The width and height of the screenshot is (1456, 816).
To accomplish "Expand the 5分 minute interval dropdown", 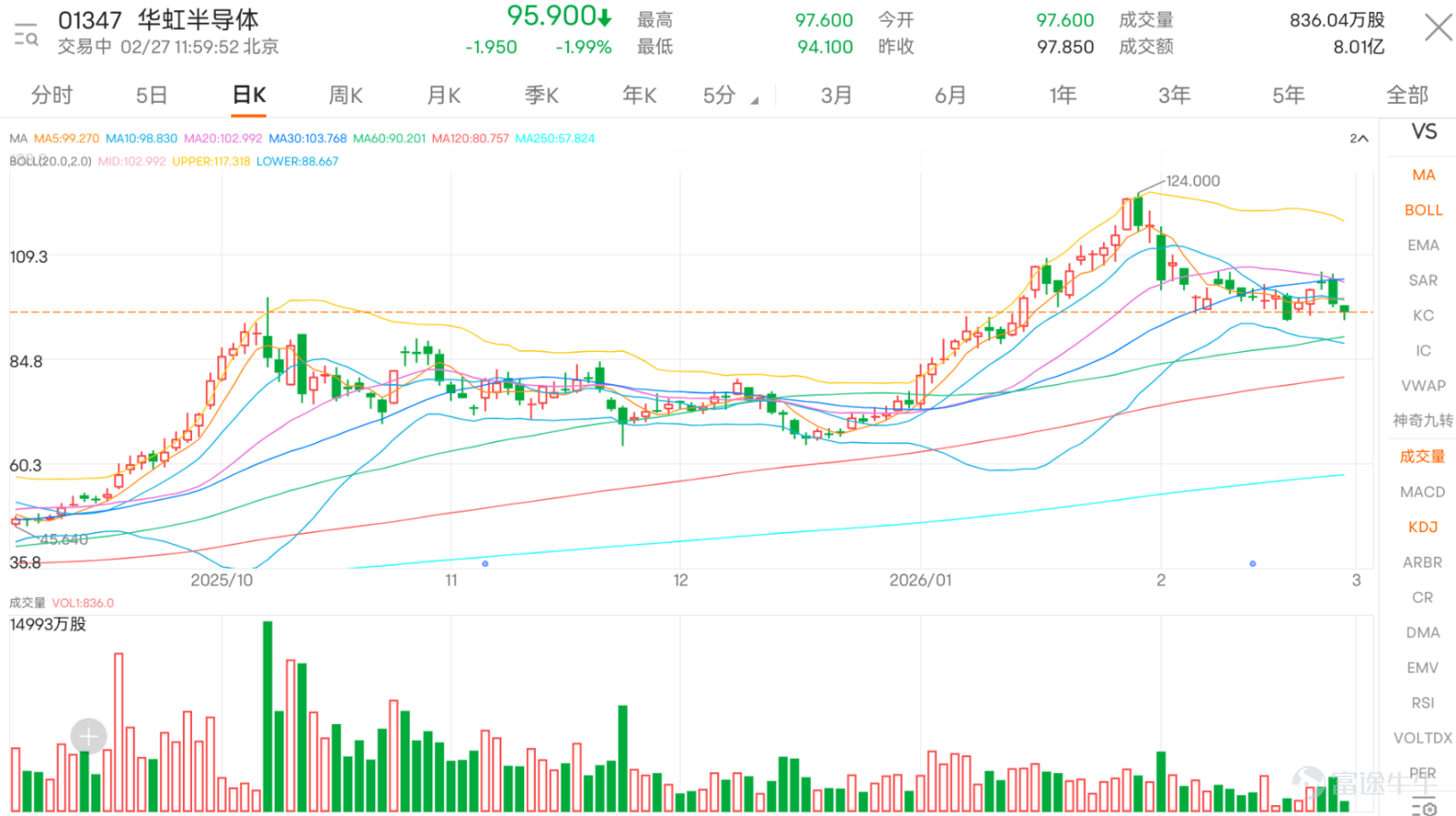I will tap(731, 95).
